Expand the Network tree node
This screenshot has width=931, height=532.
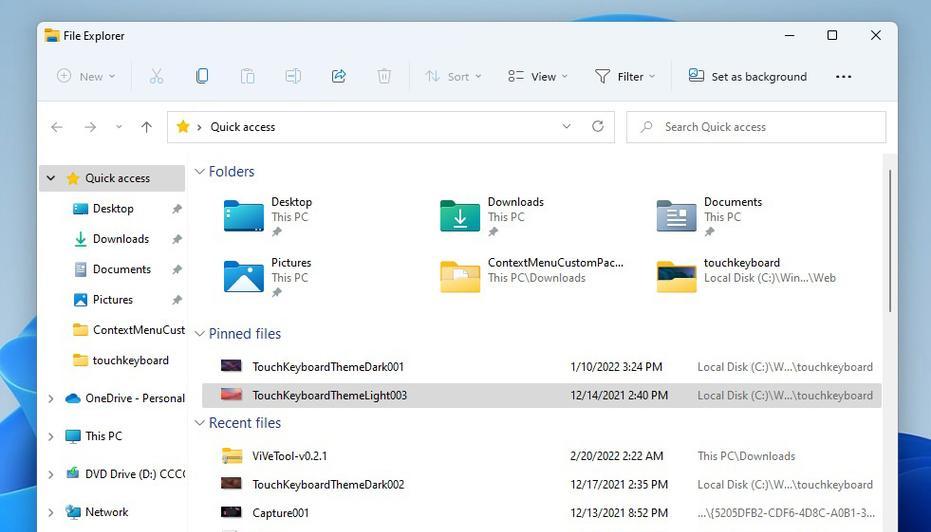[x=51, y=512]
